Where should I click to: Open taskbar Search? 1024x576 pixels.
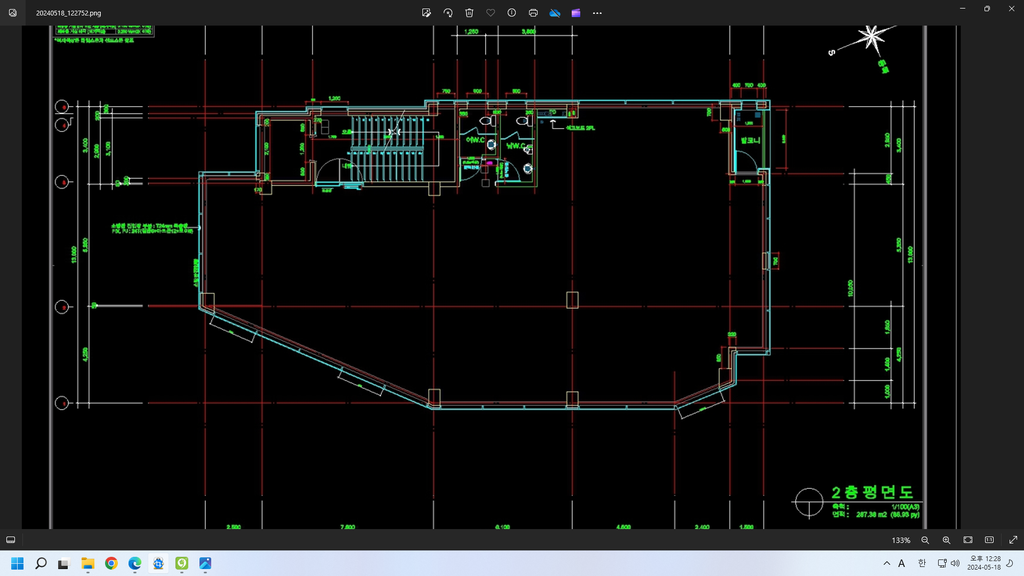(41, 563)
